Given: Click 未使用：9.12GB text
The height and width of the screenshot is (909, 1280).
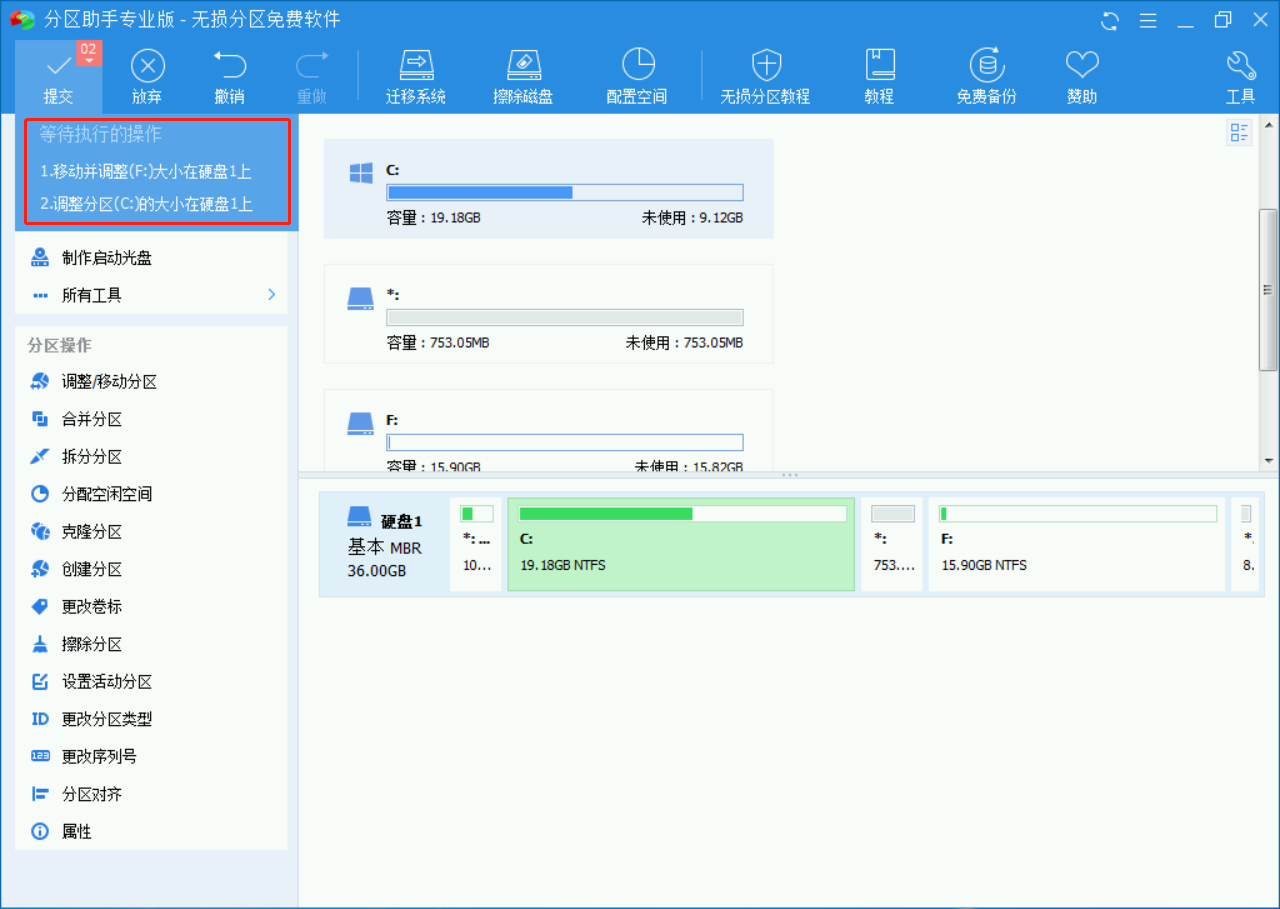Looking at the screenshot, I should tap(692, 217).
